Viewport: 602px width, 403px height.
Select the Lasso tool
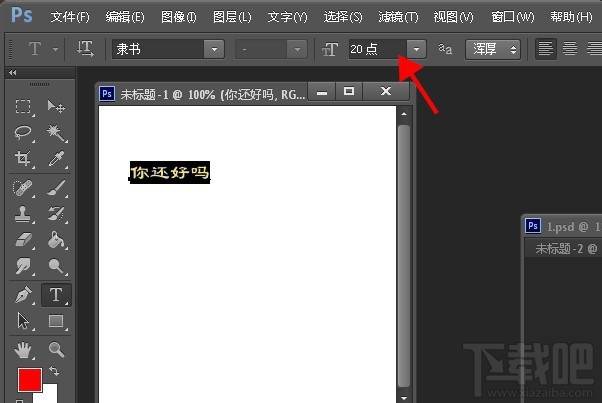(23, 132)
